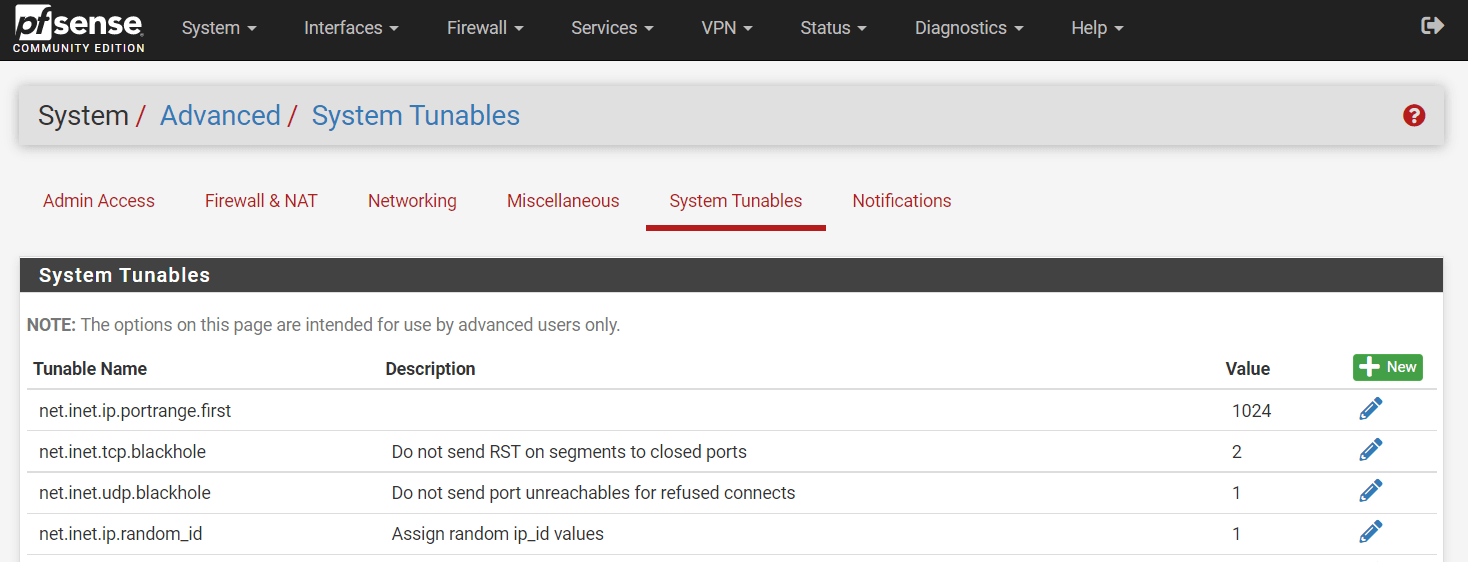Expand the Firewall menu
Screen dimensions: 1468x562
pyautogui.click(x=485, y=28)
